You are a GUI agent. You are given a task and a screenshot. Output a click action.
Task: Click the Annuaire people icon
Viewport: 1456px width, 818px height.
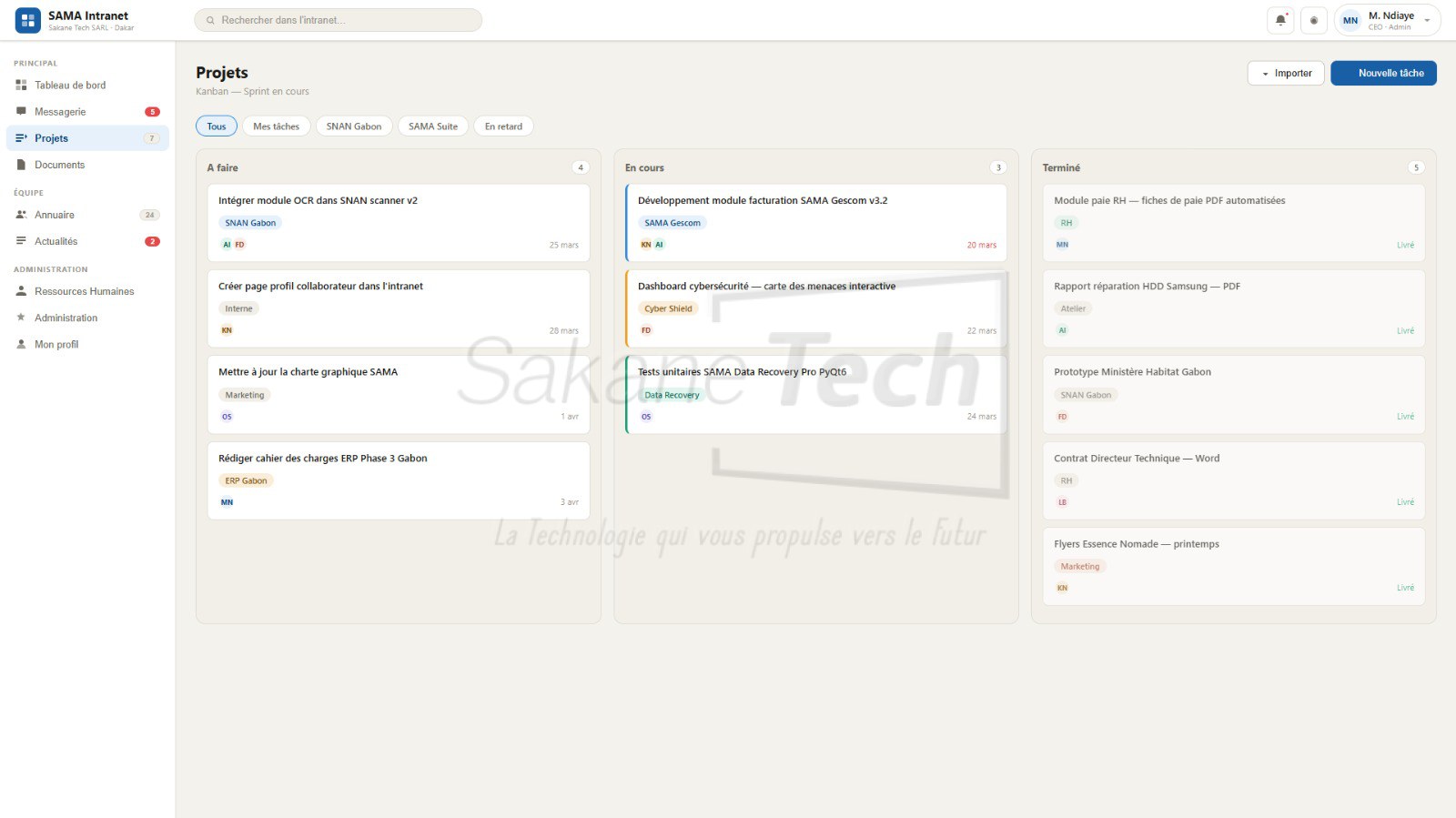(21, 215)
